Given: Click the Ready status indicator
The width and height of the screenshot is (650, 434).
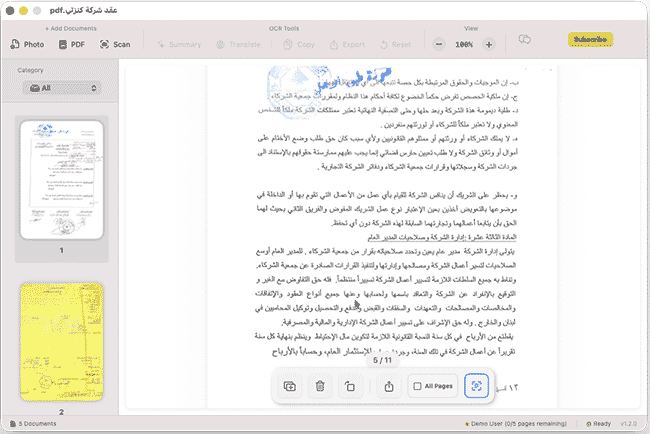Looking at the screenshot, I should pyautogui.click(x=598, y=424).
